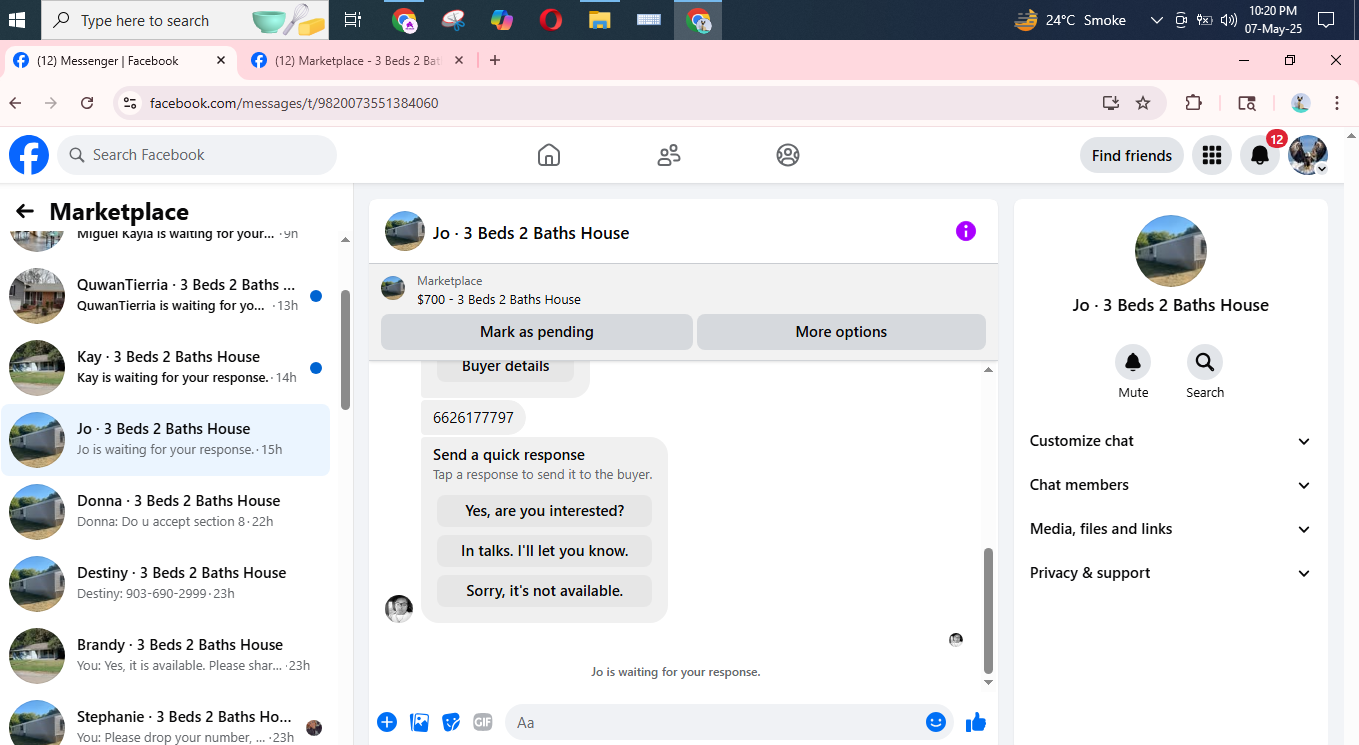Viewport: 1359px width, 745px height.
Task: Reload the page in browser toolbar
Action: [87, 103]
